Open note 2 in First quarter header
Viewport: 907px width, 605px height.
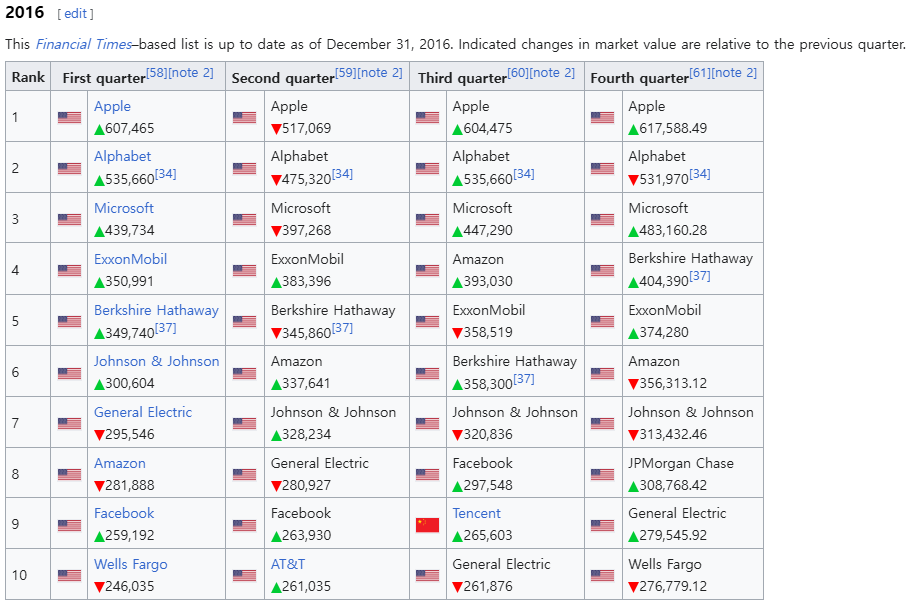(191, 73)
